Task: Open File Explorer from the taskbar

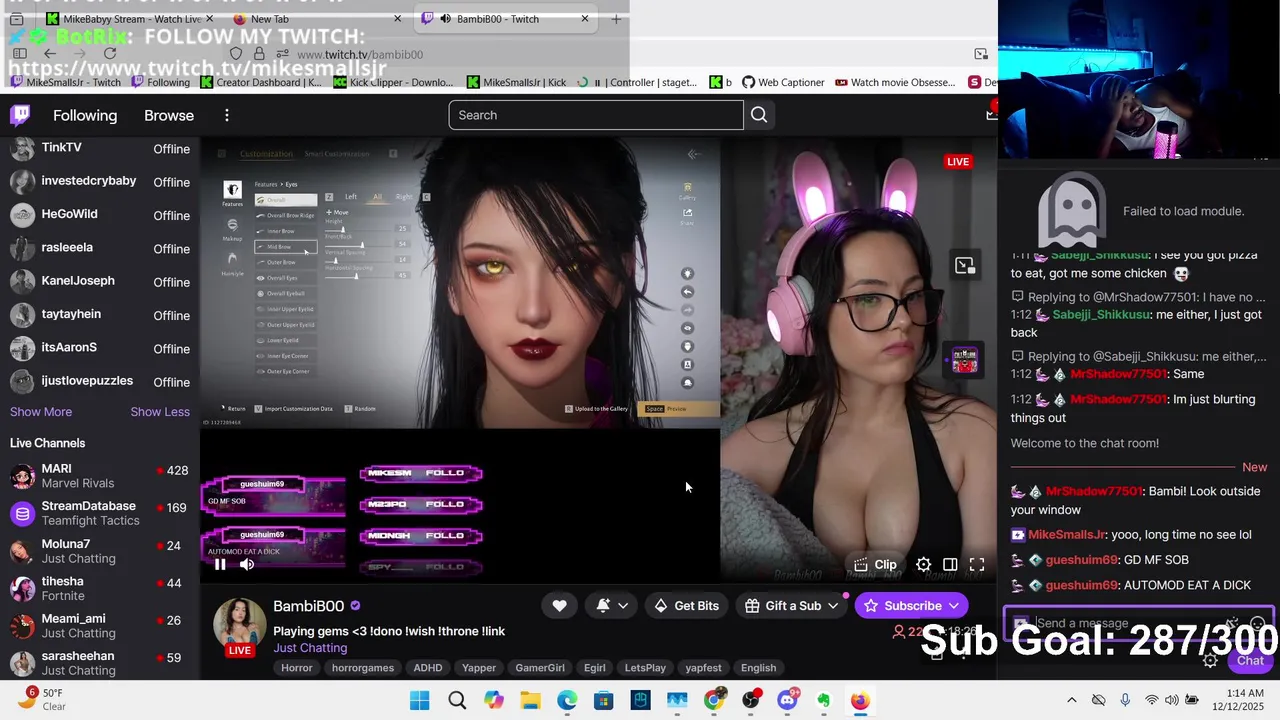Action: tap(530, 700)
